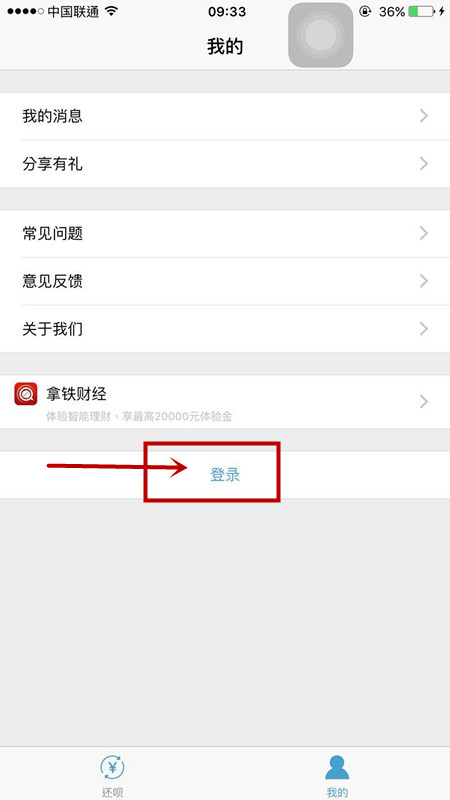
Task: Open 意见反馈 via its right chevron
Action: click(423, 281)
